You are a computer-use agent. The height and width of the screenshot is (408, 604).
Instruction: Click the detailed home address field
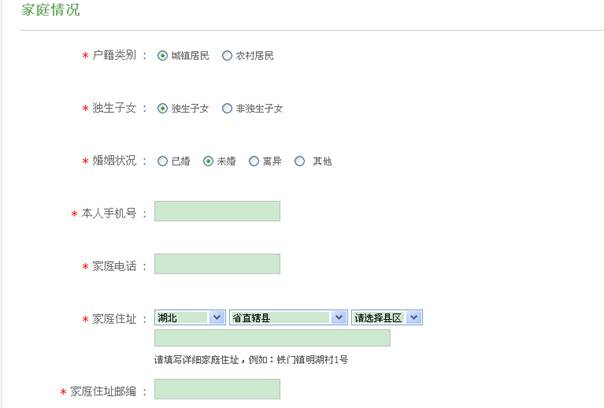(x=272, y=338)
